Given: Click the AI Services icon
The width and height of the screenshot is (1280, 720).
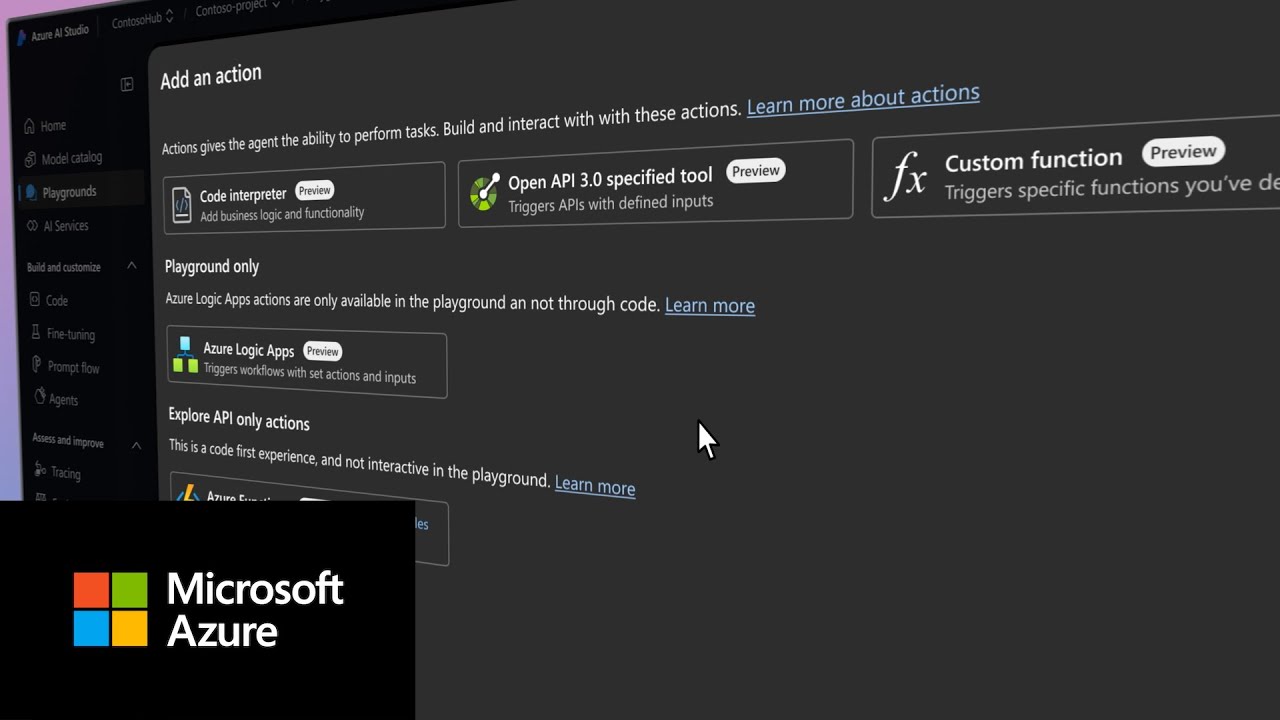Looking at the screenshot, I should tap(33, 226).
